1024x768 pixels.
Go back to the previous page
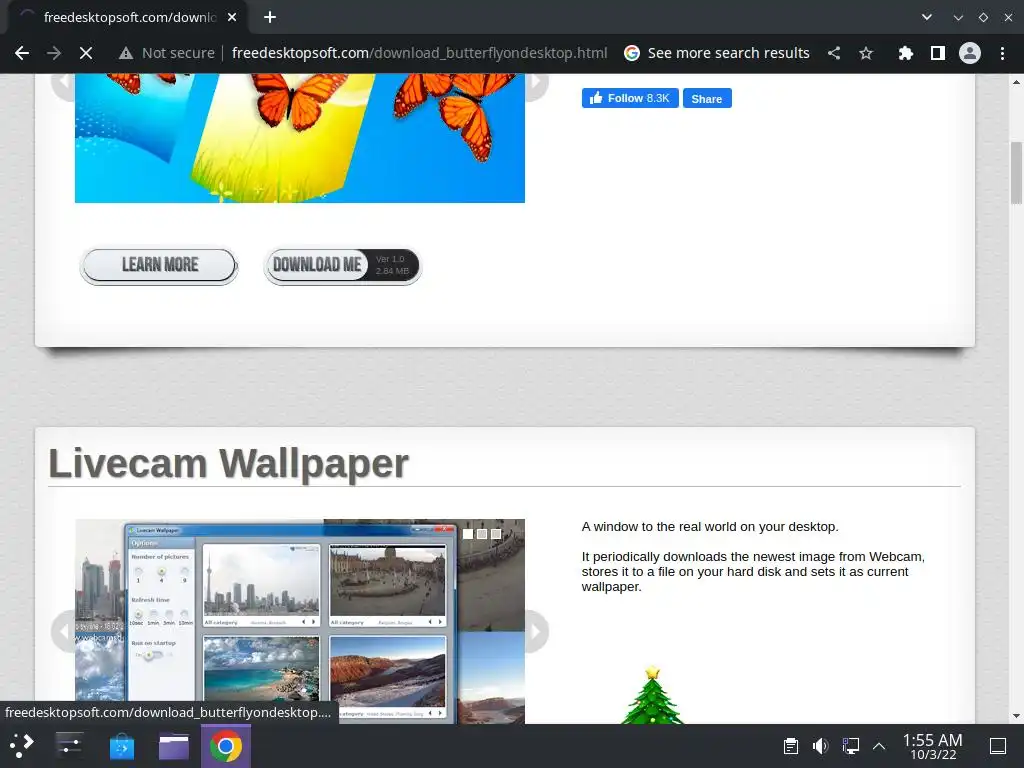(x=22, y=53)
